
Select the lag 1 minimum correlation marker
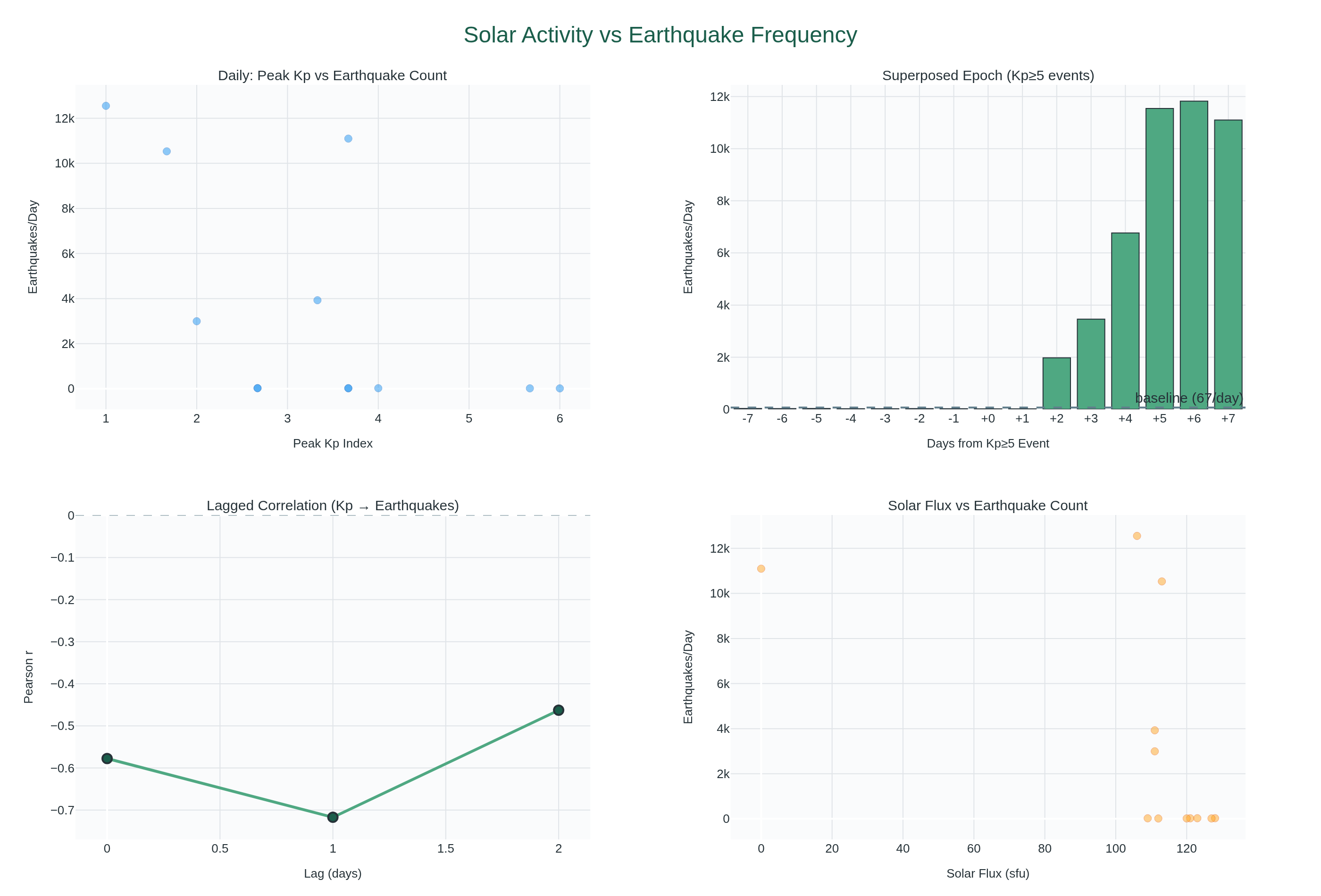pos(333,817)
